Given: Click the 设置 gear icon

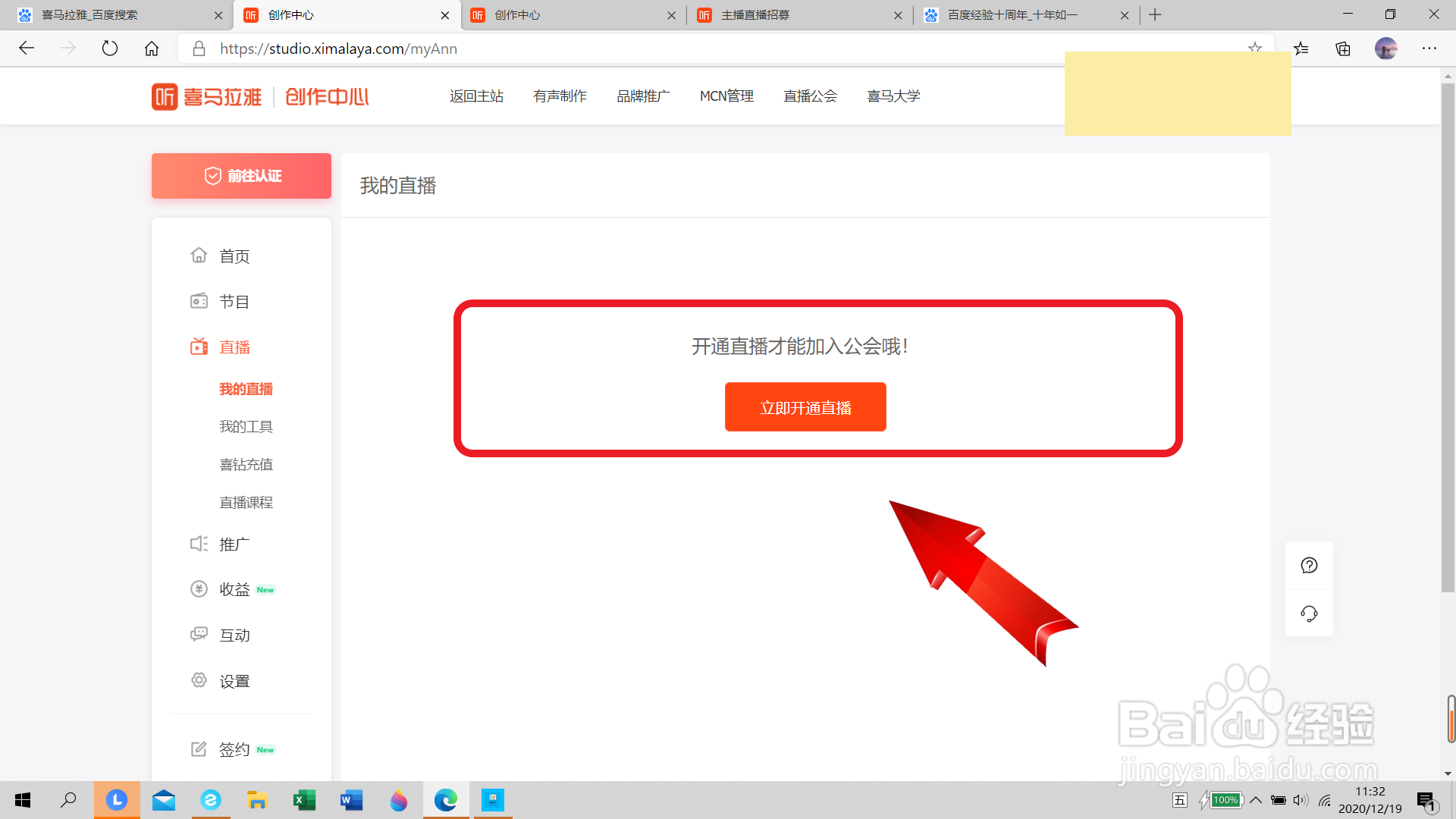Looking at the screenshot, I should [x=199, y=680].
